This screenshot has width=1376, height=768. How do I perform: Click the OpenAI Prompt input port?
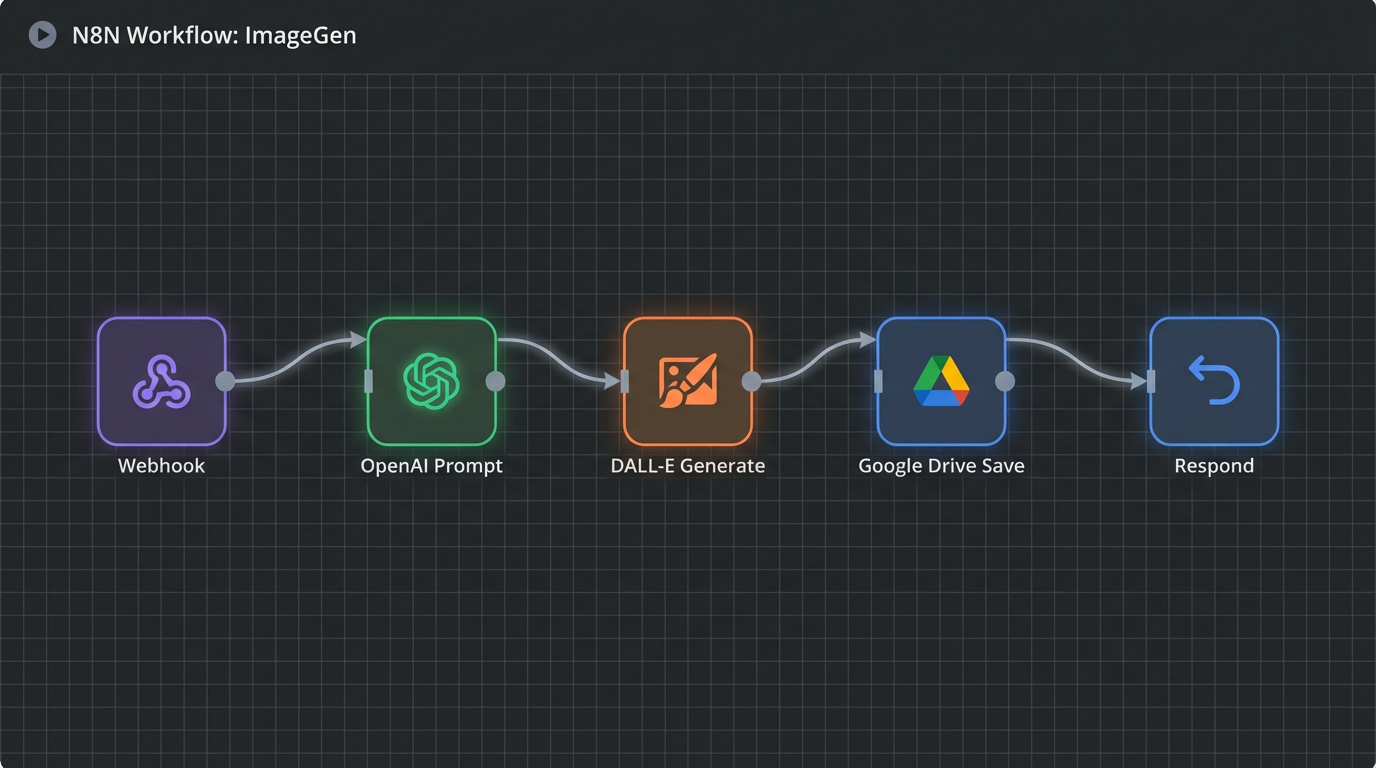(x=369, y=381)
